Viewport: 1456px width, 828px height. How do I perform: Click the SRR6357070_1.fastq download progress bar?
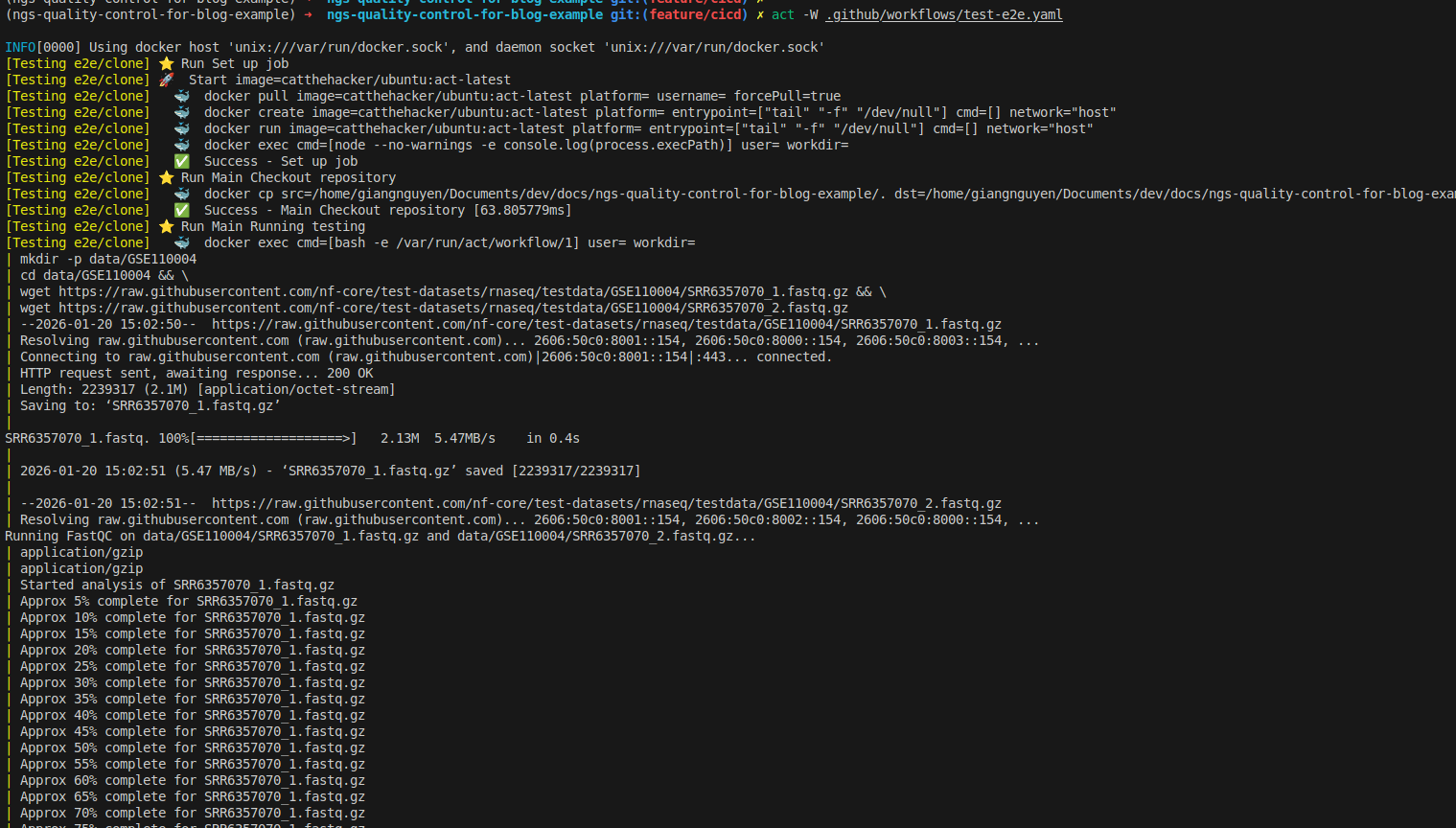point(273,438)
